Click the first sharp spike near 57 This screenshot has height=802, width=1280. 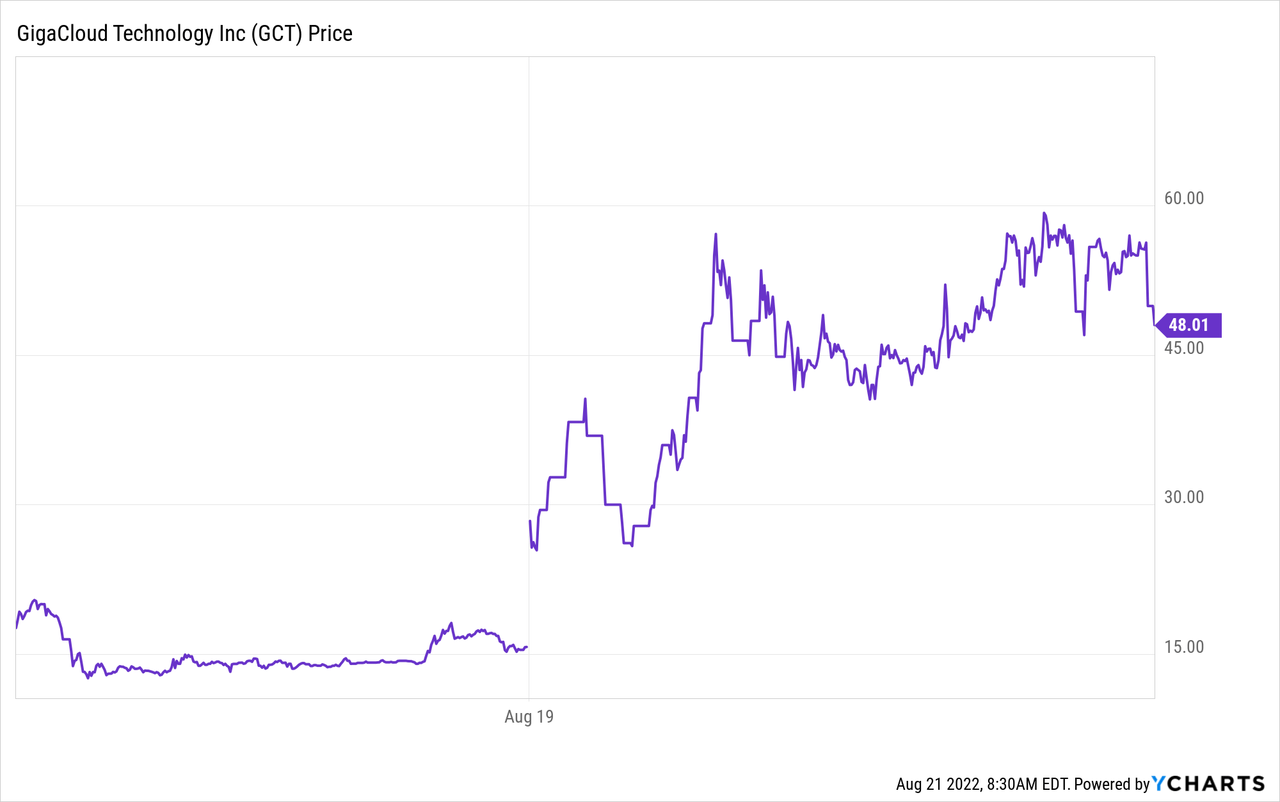(716, 234)
